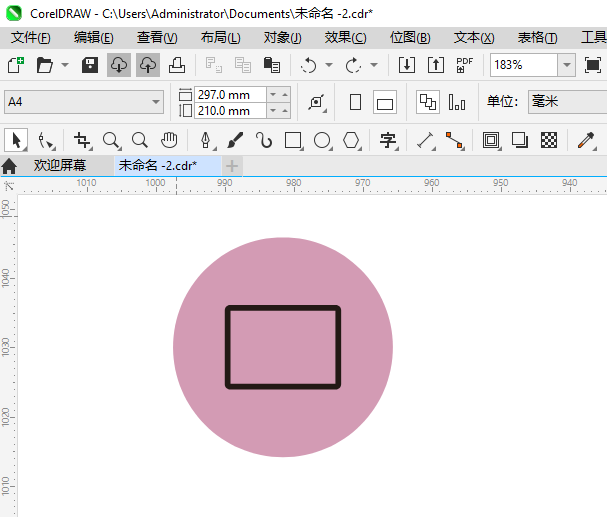Image resolution: width=607 pixels, height=517 pixels.
Task: Add new document tab with plus button
Action: (232, 166)
